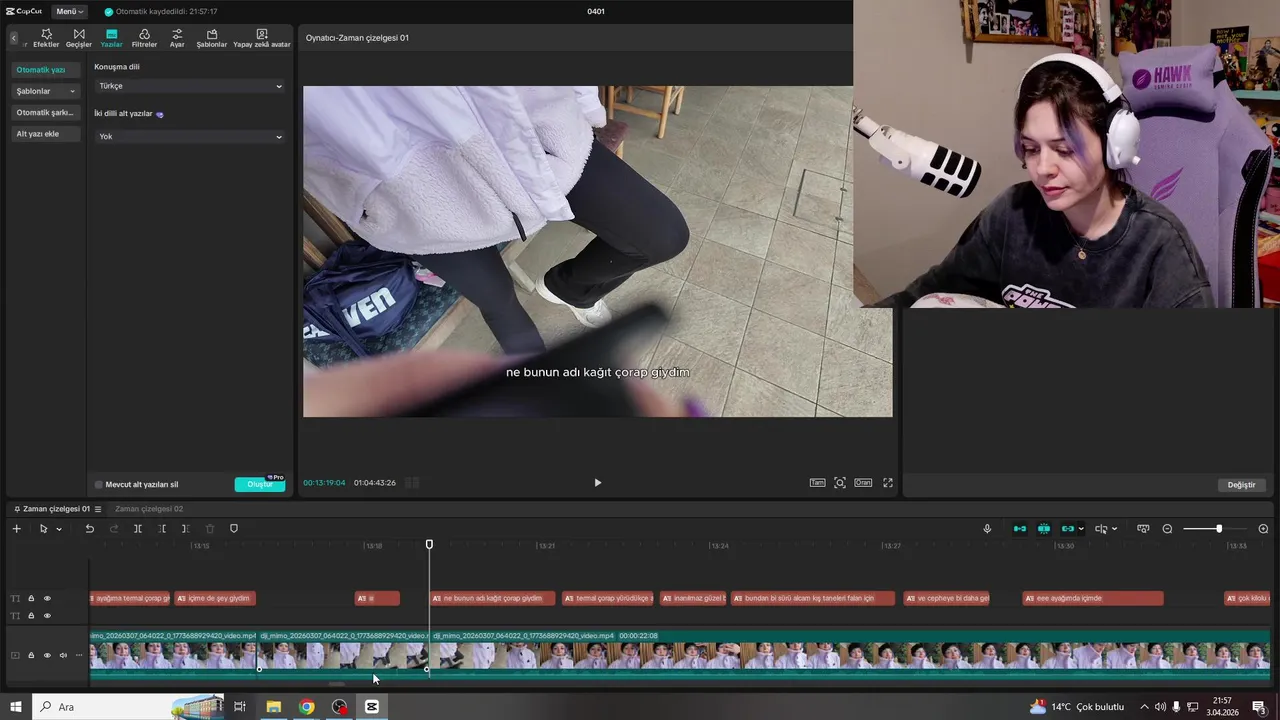Play the video in the player
The height and width of the screenshot is (720, 1280).
598,483
